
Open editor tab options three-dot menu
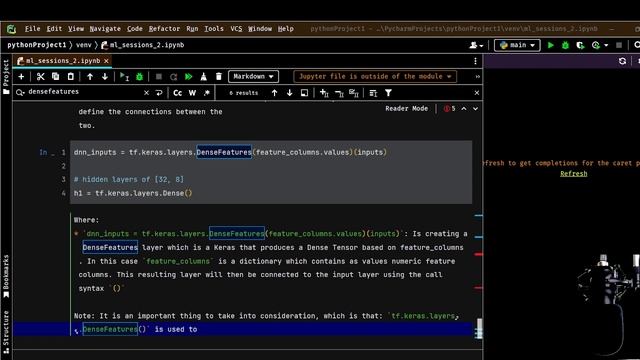475,61
